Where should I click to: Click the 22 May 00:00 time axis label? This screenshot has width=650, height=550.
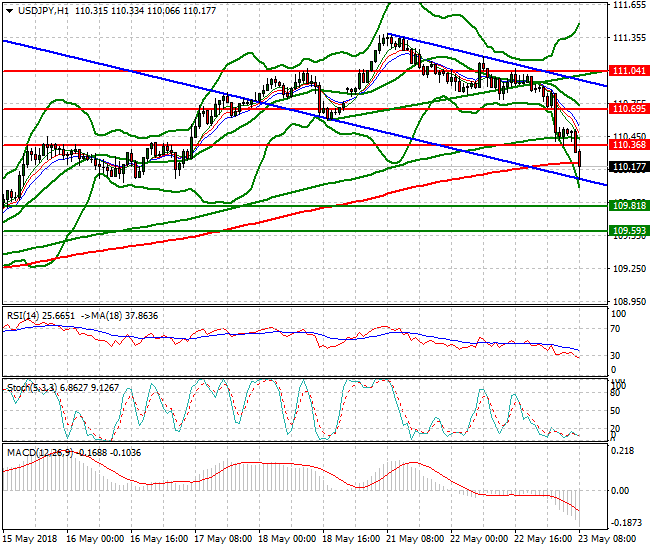pos(479,539)
